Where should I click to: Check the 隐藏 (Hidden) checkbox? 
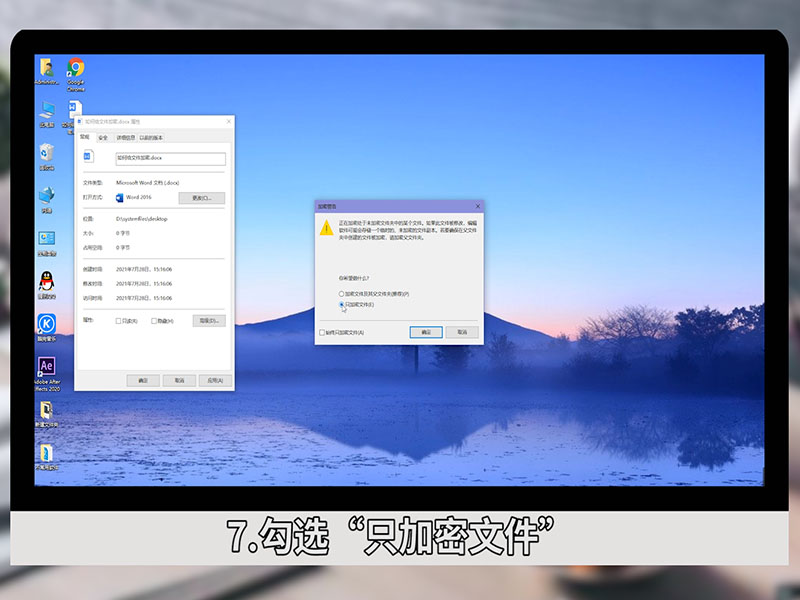(152, 321)
